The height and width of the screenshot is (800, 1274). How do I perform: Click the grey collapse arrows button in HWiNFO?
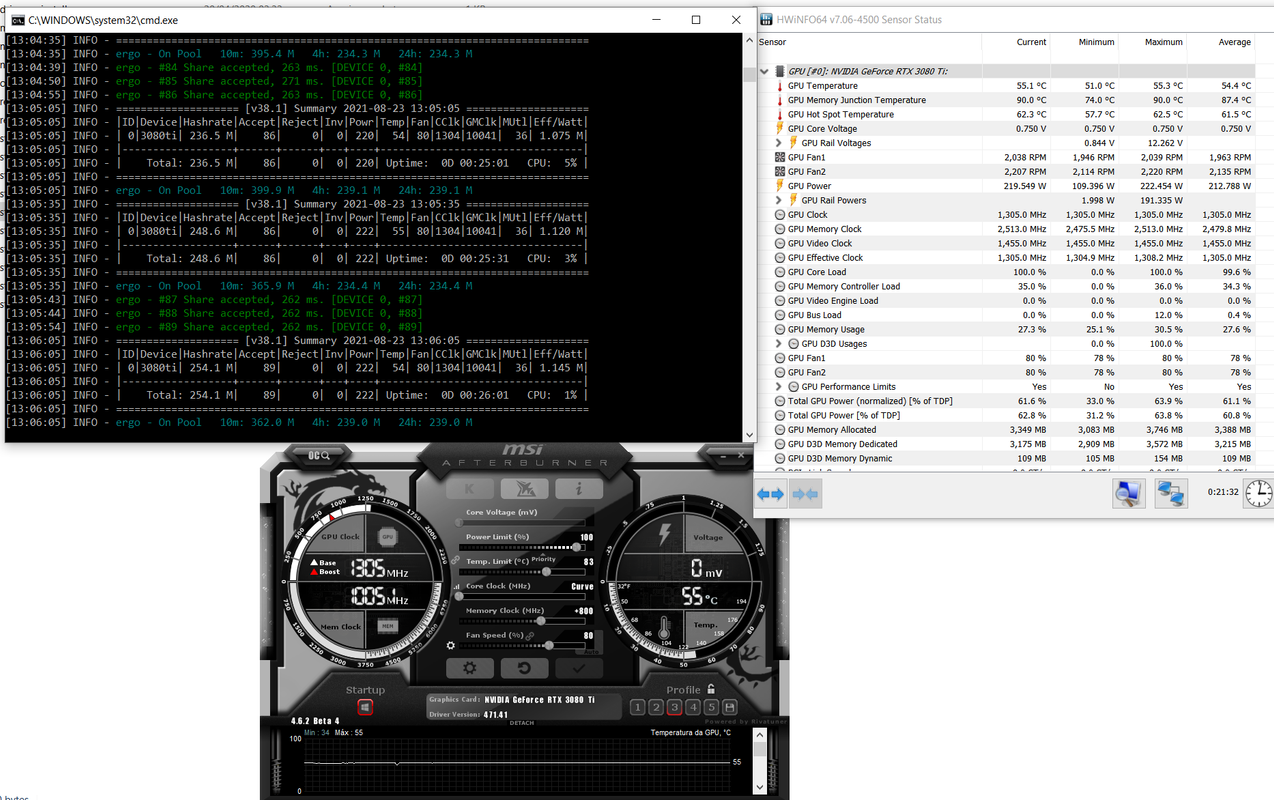pyautogui.click(x=805, y=494)
